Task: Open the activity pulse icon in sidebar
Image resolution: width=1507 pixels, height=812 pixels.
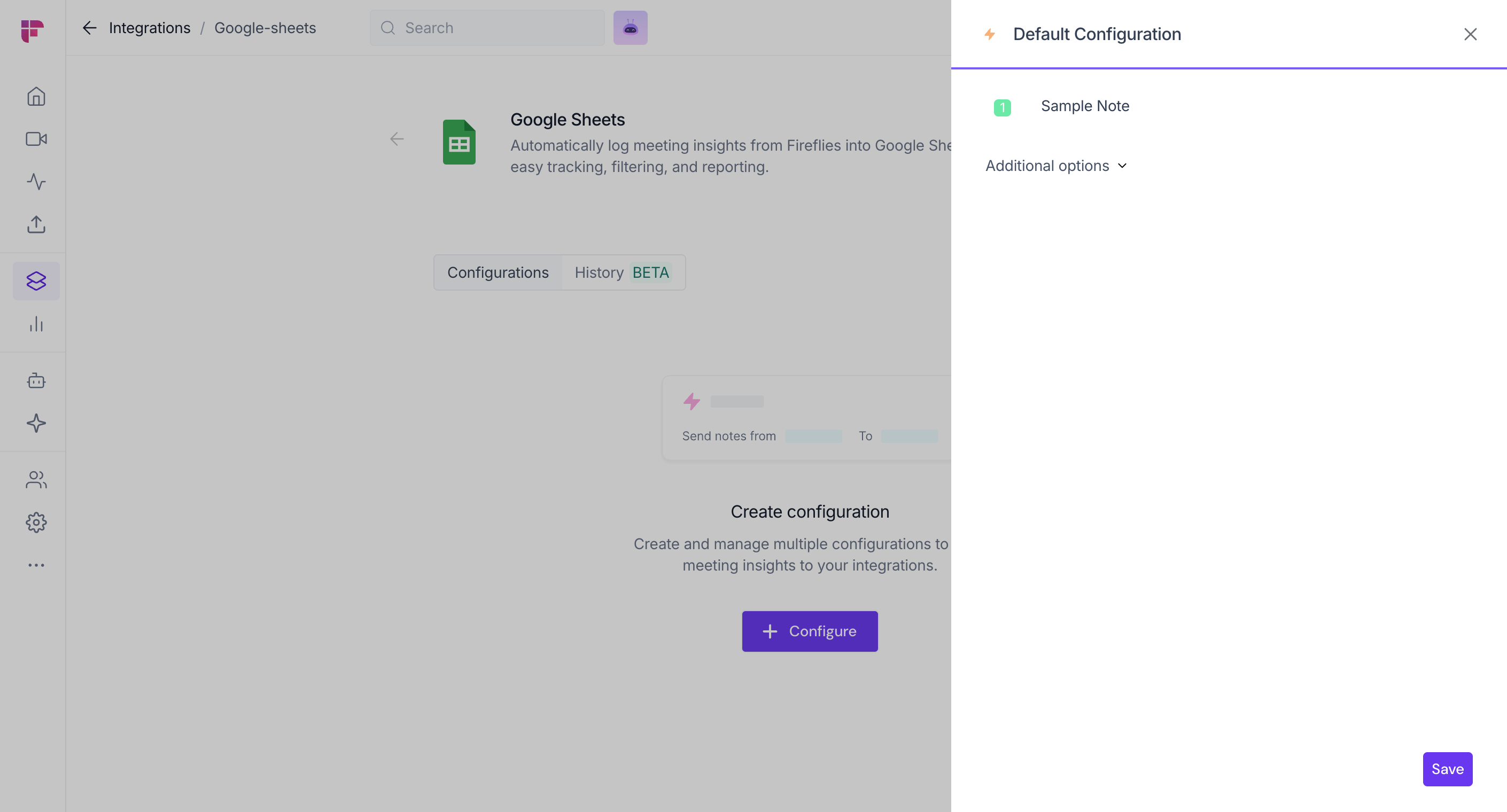Action: (36, 181)
